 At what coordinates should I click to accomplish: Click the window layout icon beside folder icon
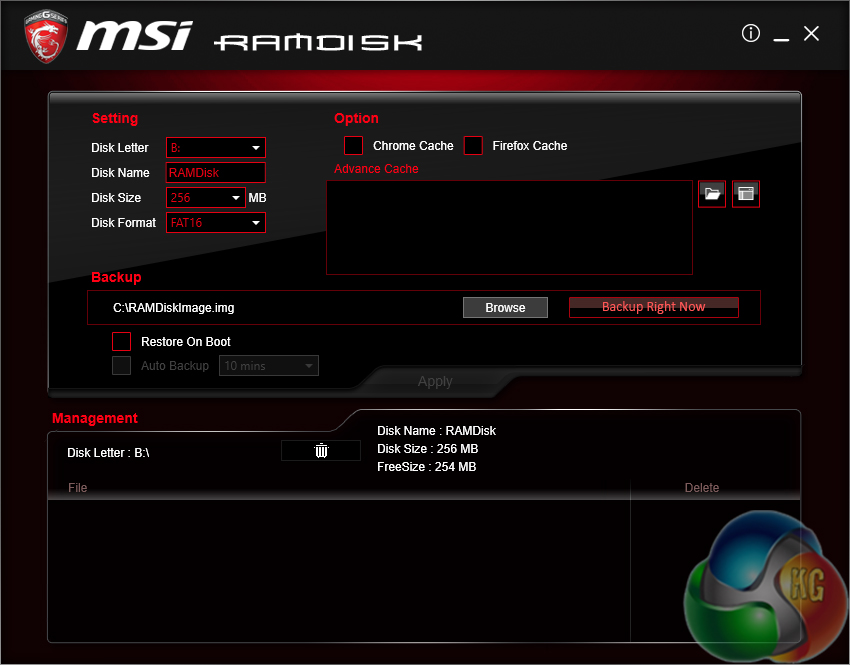click(x=745, y=194)
